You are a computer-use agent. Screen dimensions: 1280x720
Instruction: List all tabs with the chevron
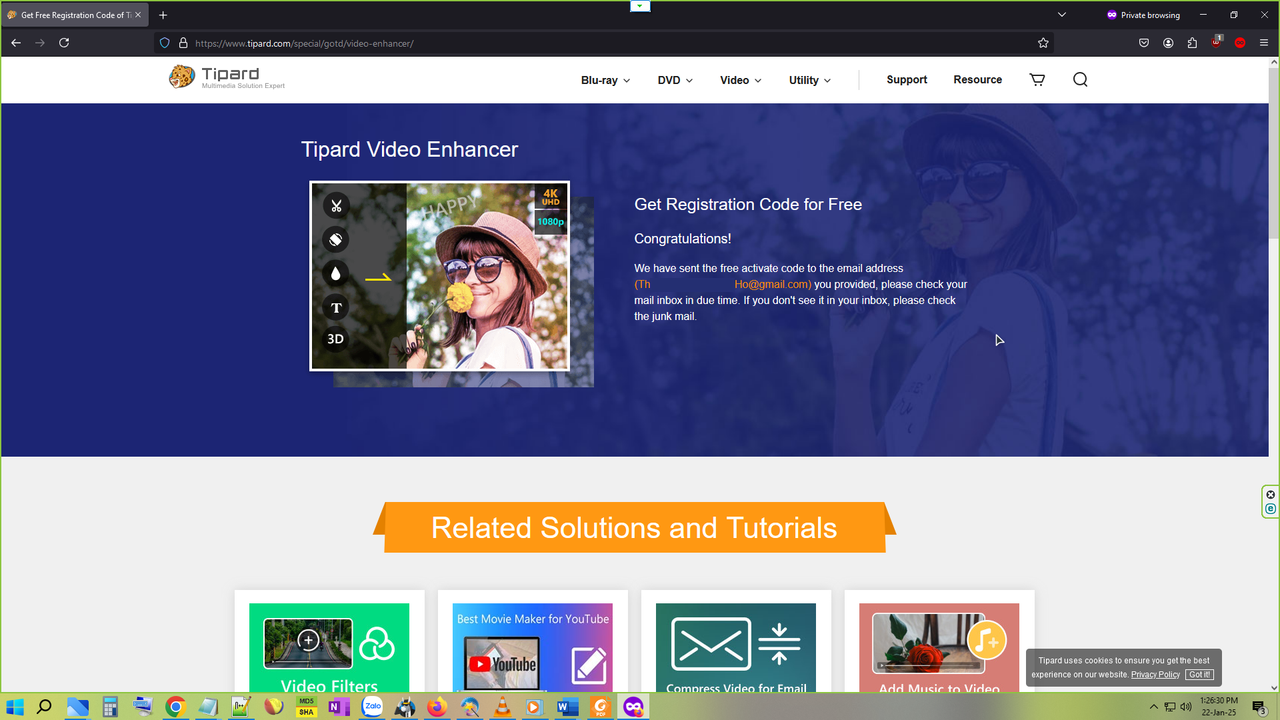(x=1062, y=15)
